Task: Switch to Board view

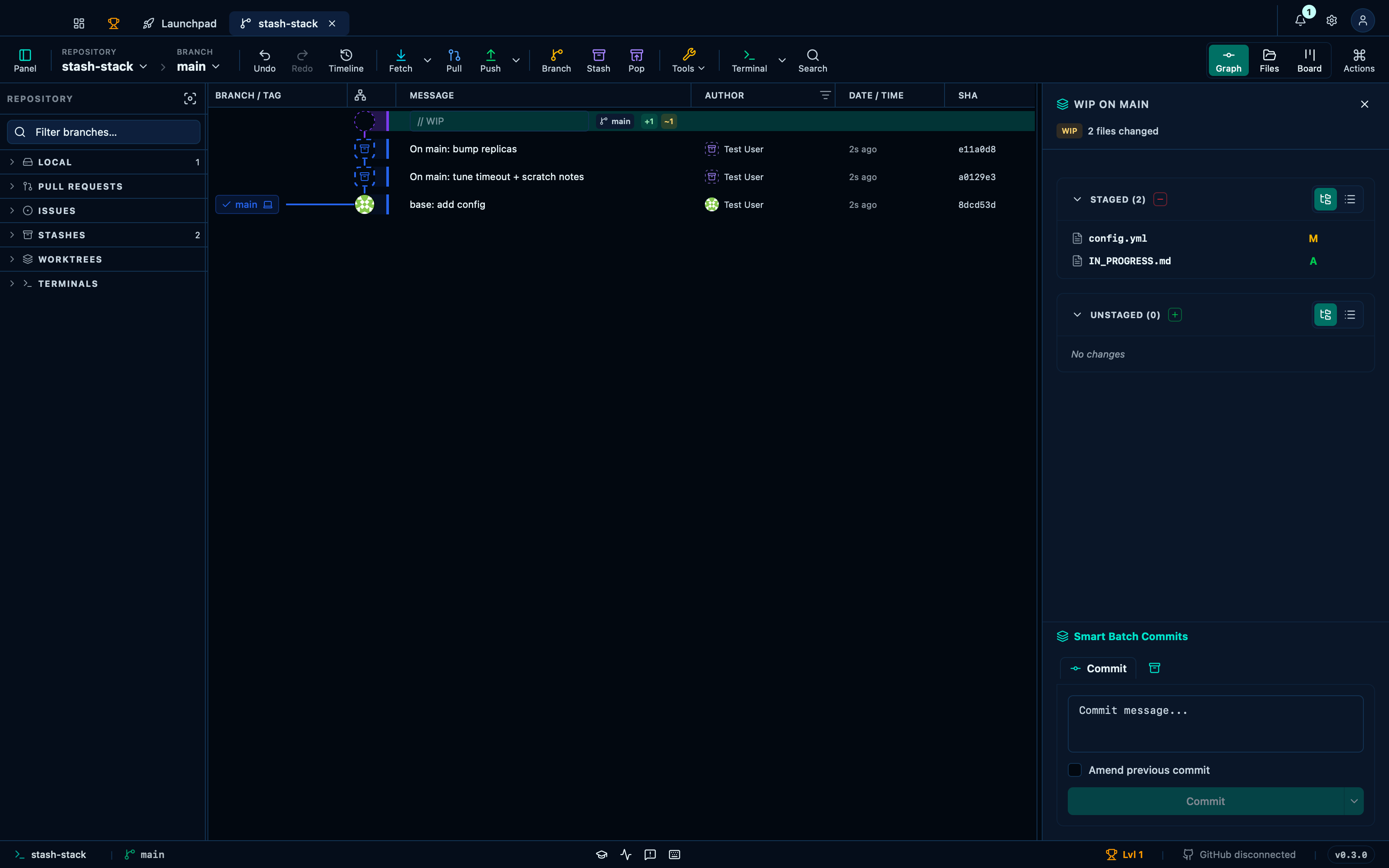Action: pos(1309,60)
